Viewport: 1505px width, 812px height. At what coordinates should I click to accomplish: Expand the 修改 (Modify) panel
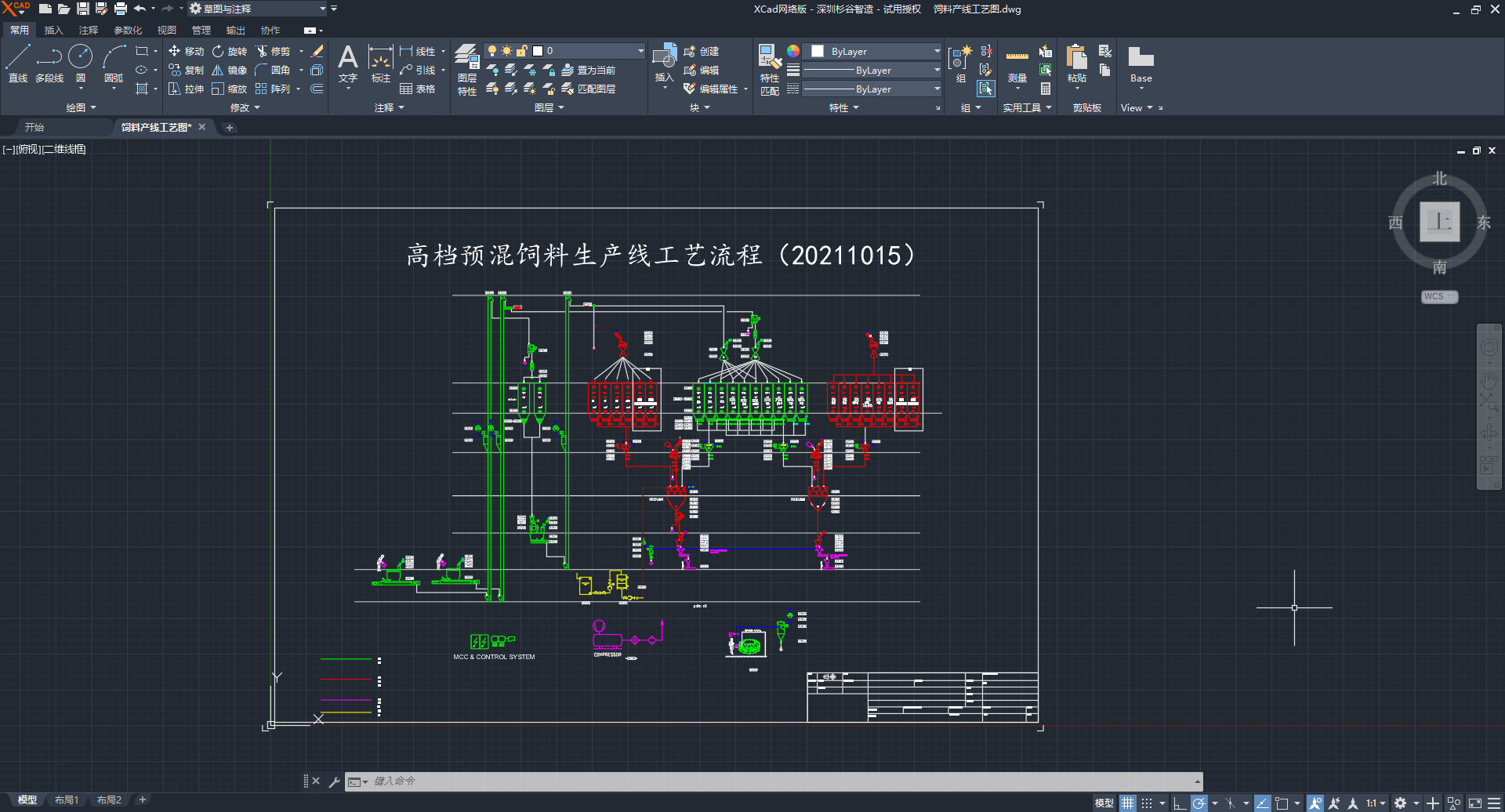[245, 107]
